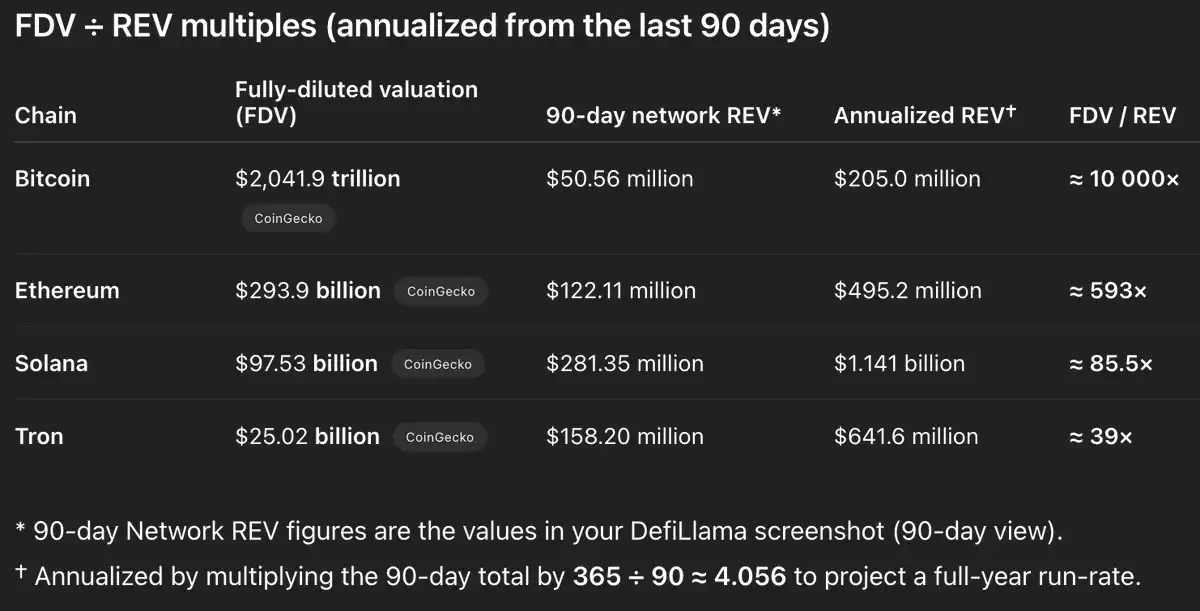Click the 90-day network REV column header
Image resolution: width=1200 pixels, height=611 pixels.
[663, 115]
